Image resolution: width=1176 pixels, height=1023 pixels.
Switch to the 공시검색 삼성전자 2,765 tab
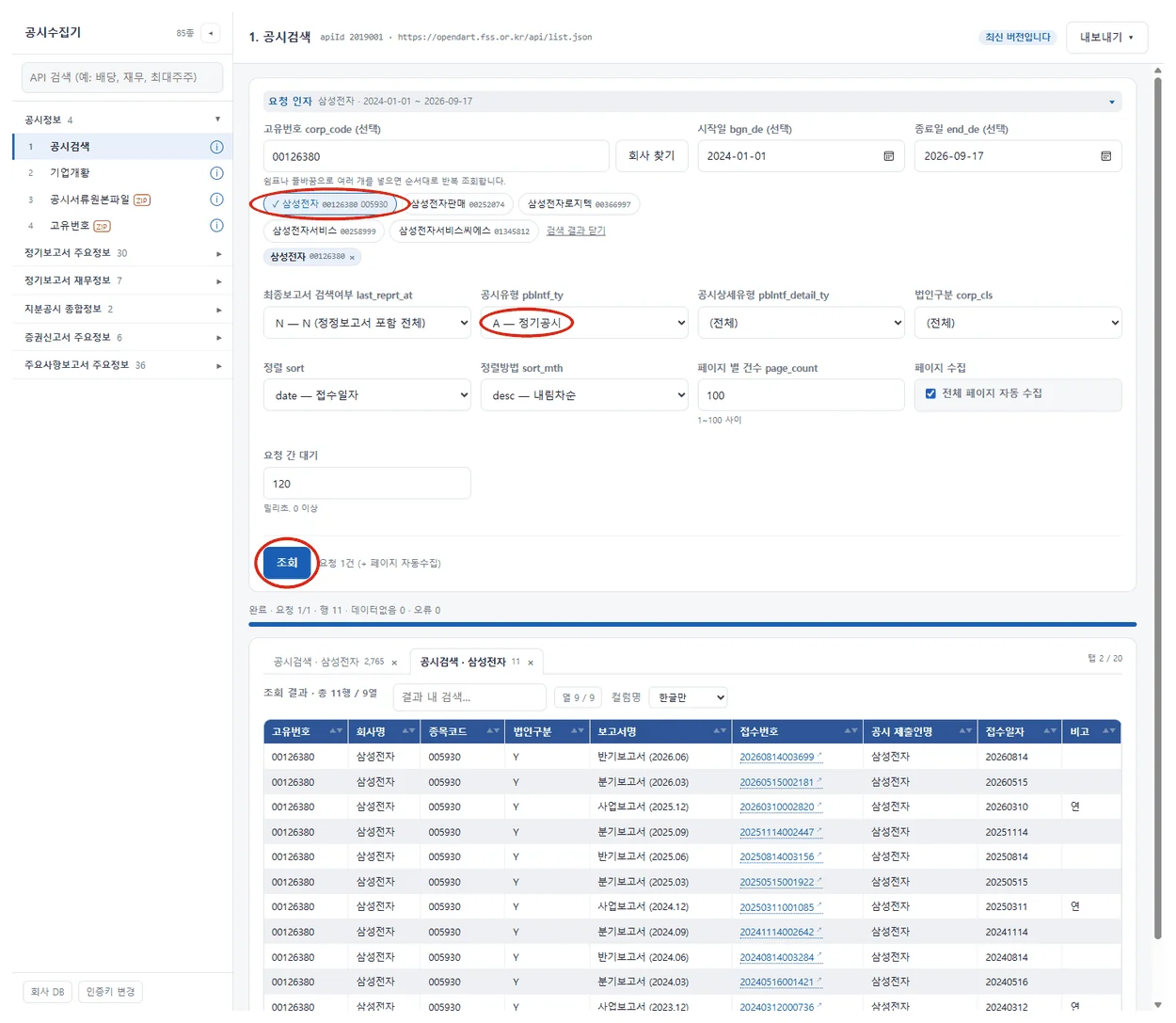(x=327, y=663)
